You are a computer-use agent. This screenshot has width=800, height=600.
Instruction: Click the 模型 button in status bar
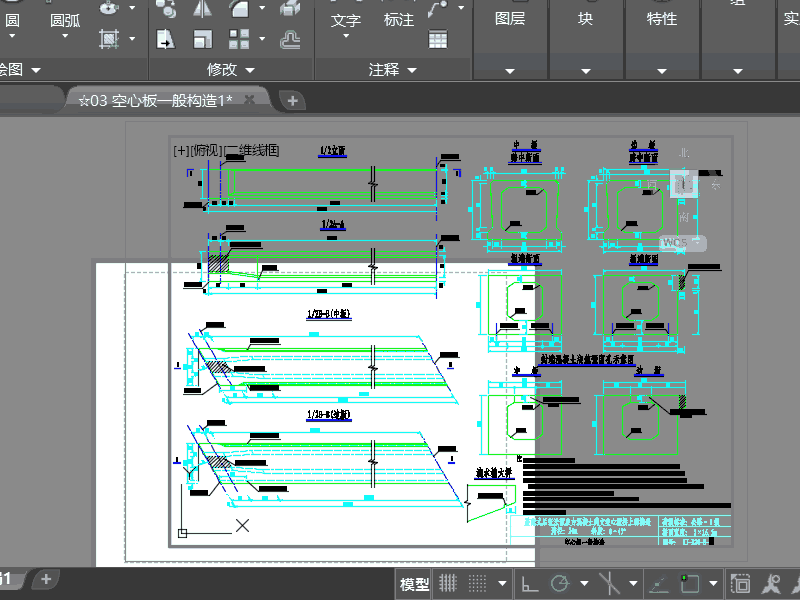[x=414, y=584]
